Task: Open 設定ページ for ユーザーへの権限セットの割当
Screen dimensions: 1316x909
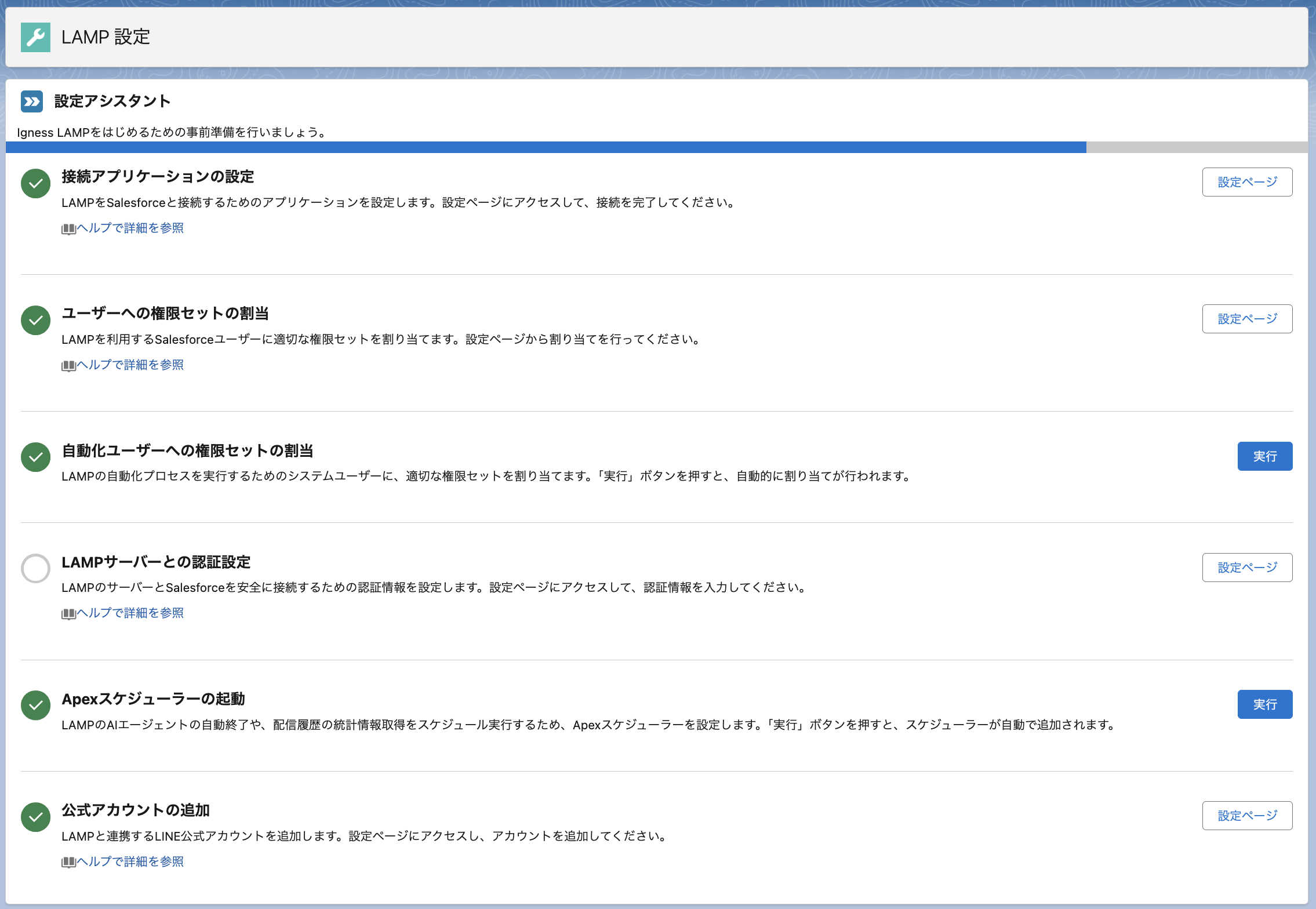Action: point(1247,319)
